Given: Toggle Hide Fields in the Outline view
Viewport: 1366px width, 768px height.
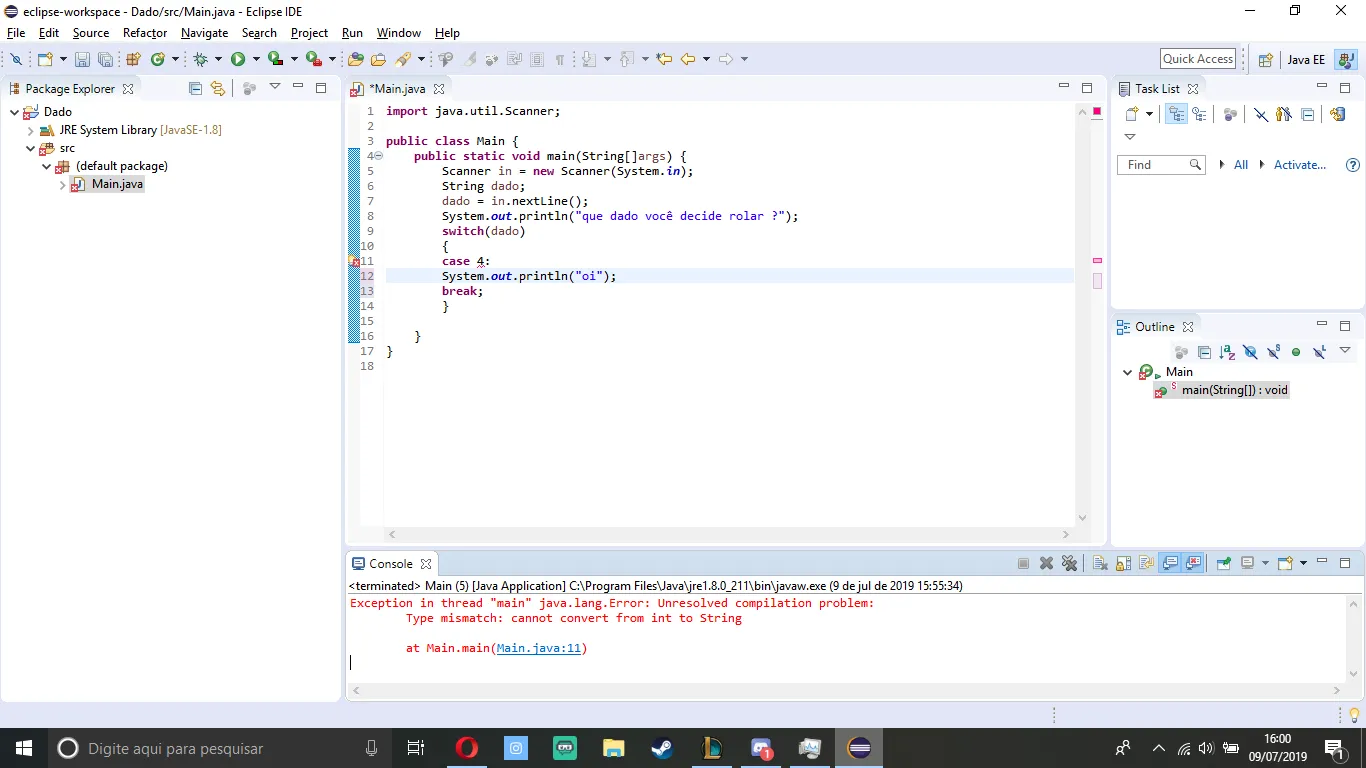Looking at the screenshot, I should pos(1250,352).
